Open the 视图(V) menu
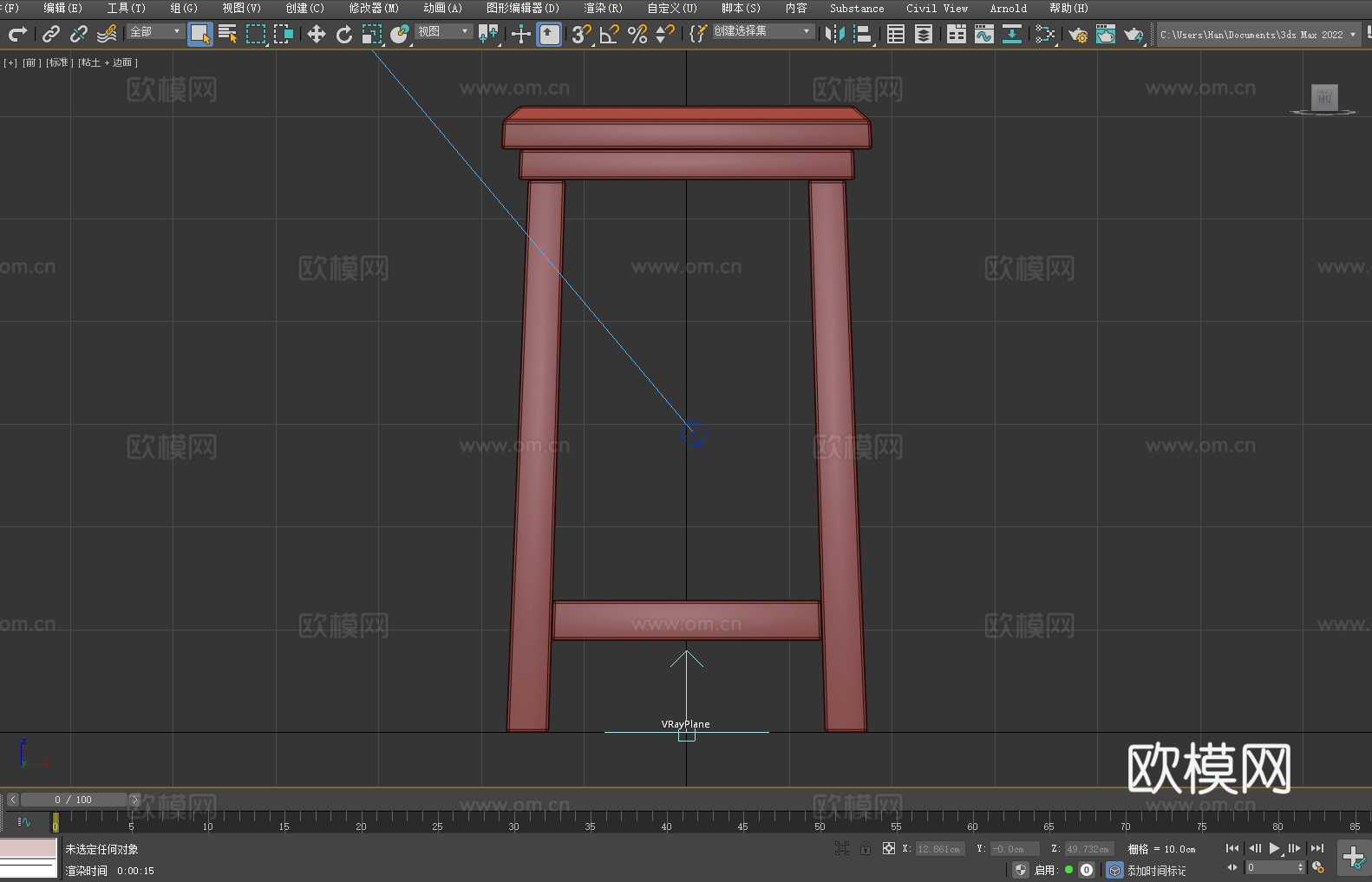The height and width of the screenshot is (882, 1372). [241, 8]
